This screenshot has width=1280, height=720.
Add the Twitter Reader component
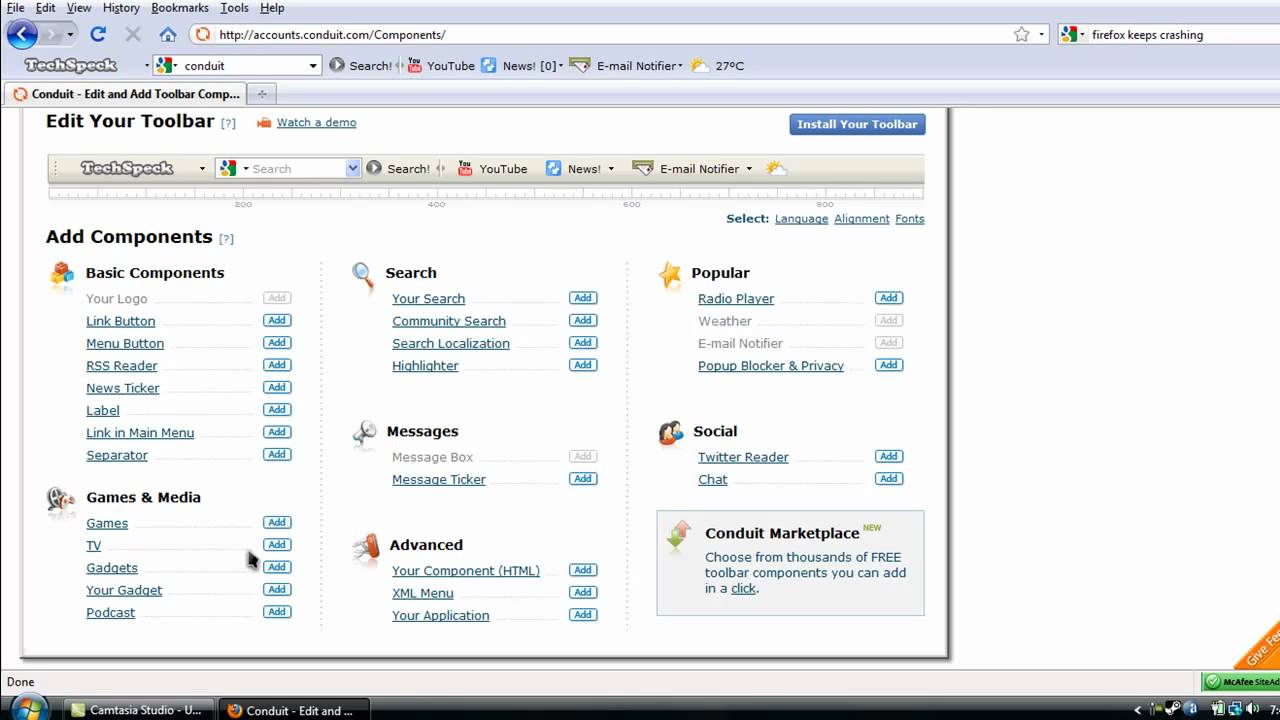(888, 456)
